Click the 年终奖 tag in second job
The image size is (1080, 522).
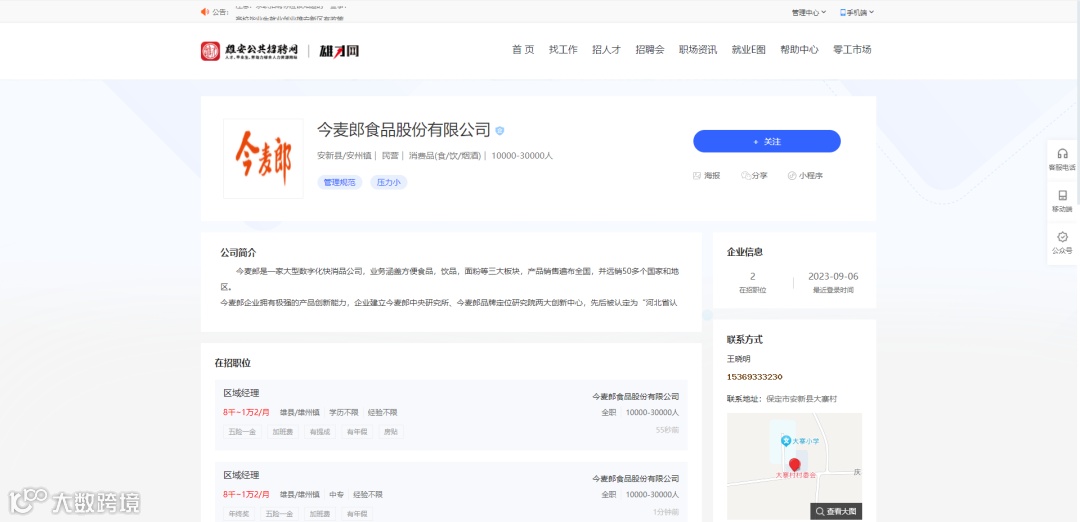pos(239,514)
